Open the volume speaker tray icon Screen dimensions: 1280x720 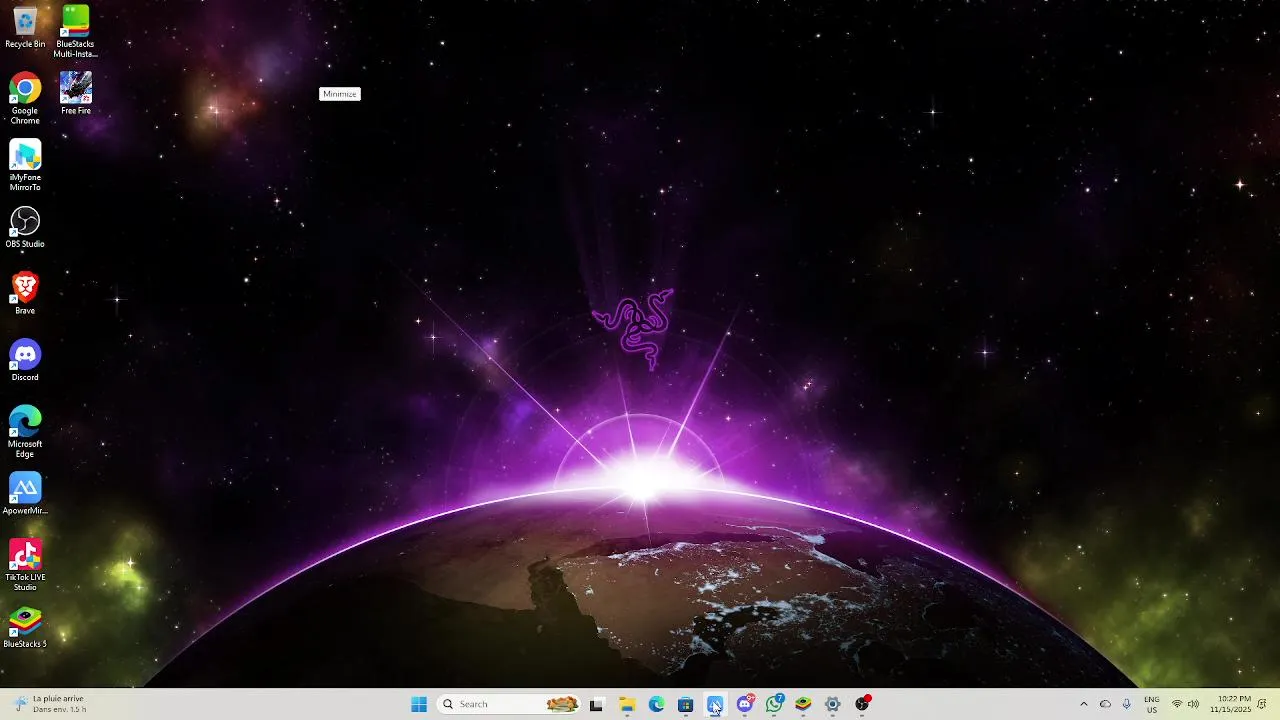[1193, 704]
